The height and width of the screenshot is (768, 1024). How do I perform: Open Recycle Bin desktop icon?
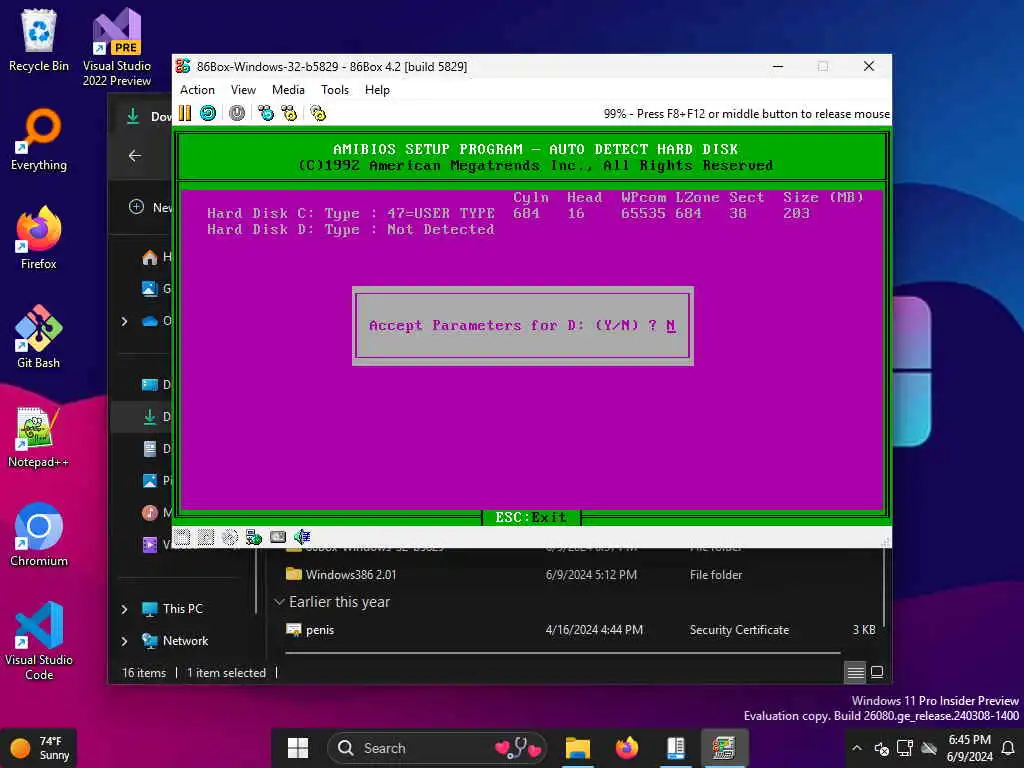tap(39, 40)
